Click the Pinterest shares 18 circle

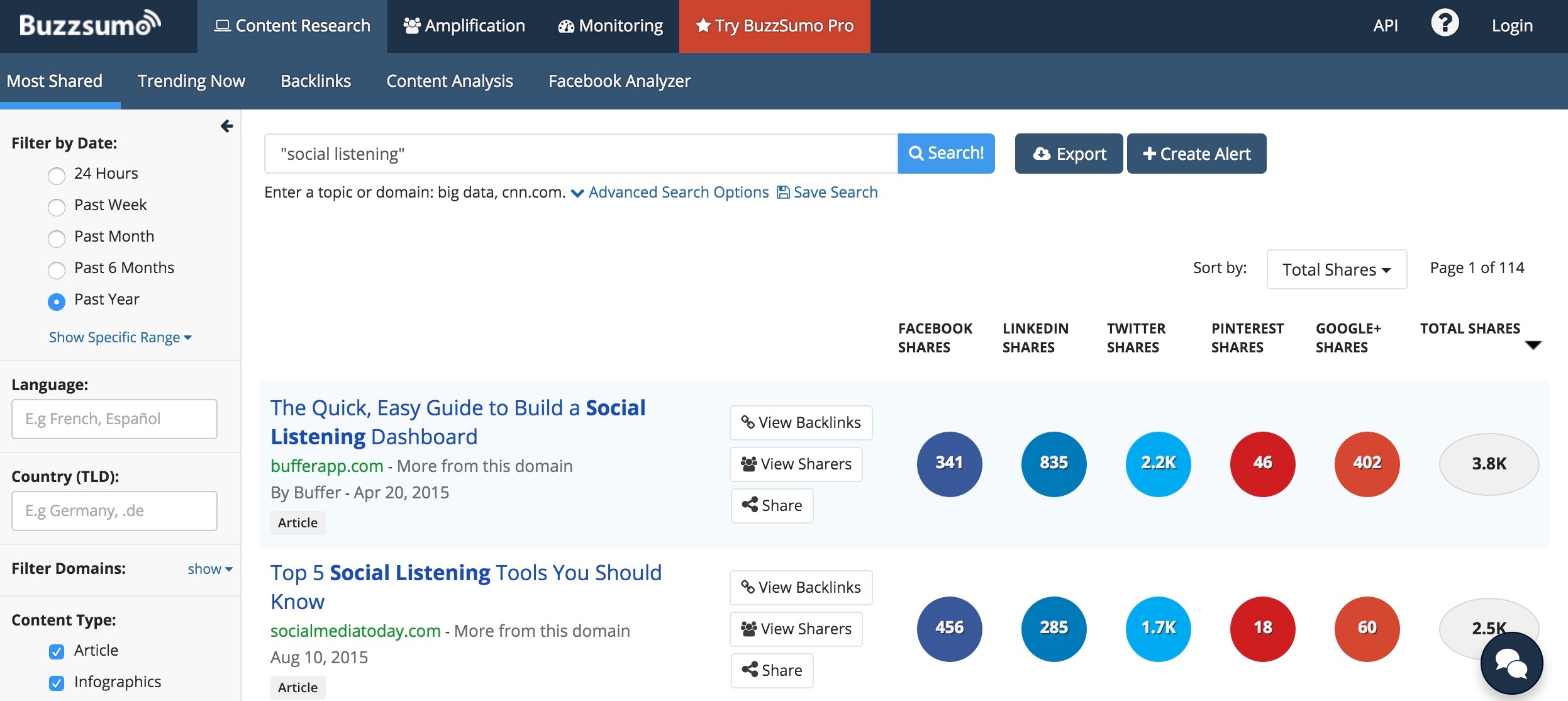[x=1262, y=629]
